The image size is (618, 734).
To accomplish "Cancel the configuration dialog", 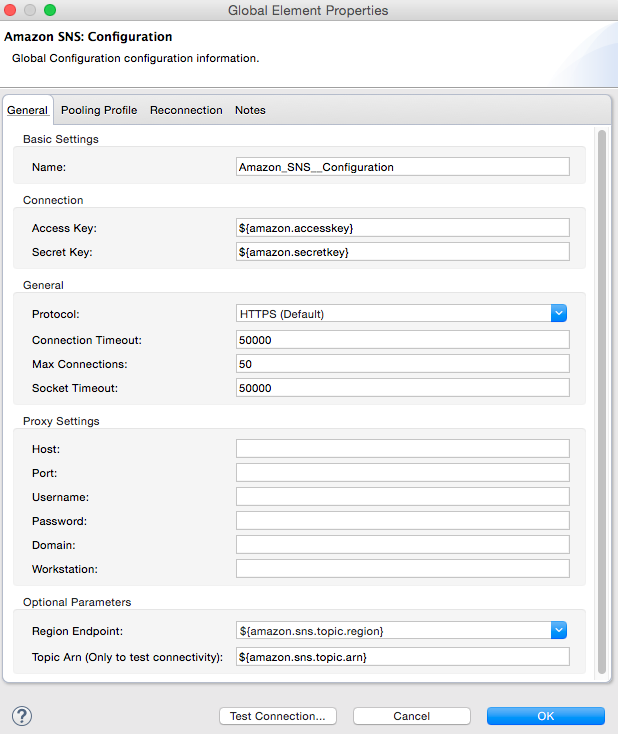I will 412,716.
